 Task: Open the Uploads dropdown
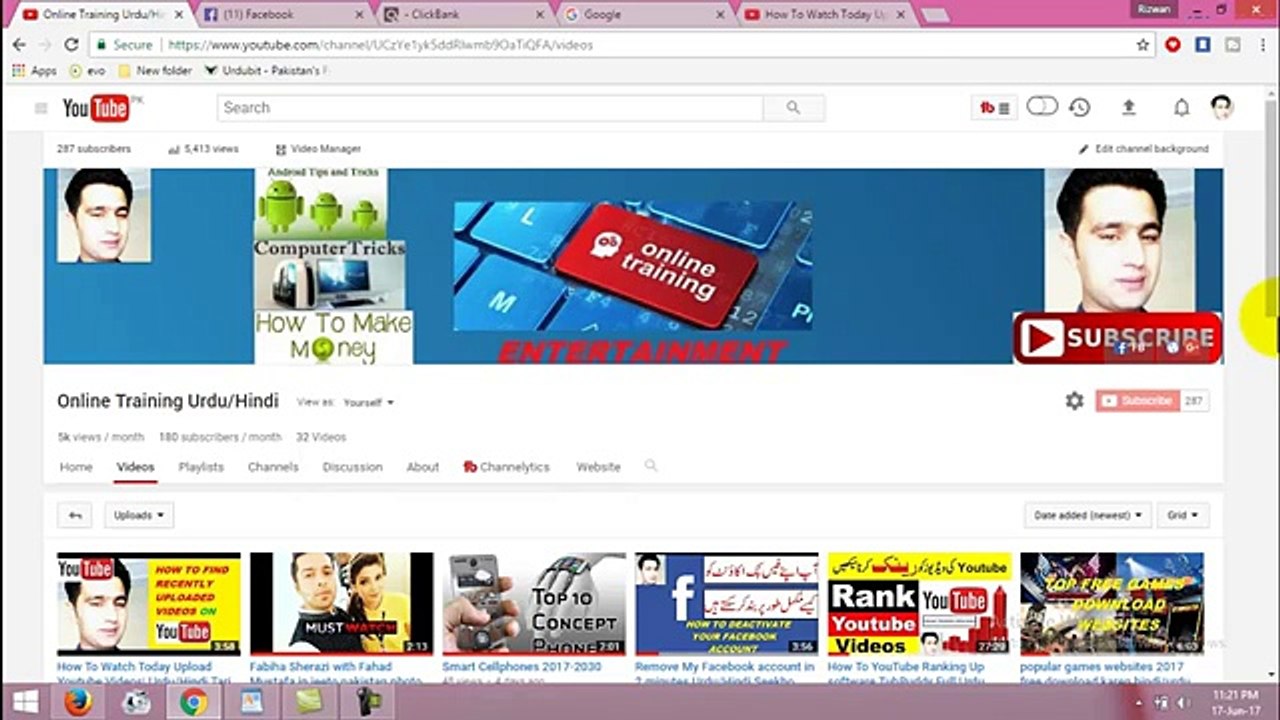point(139,515)
